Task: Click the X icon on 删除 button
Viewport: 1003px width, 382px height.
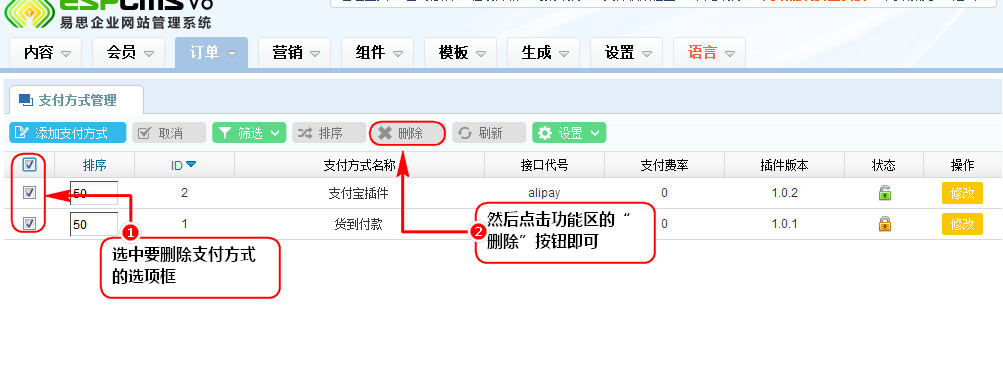Action: coord(384,133)
